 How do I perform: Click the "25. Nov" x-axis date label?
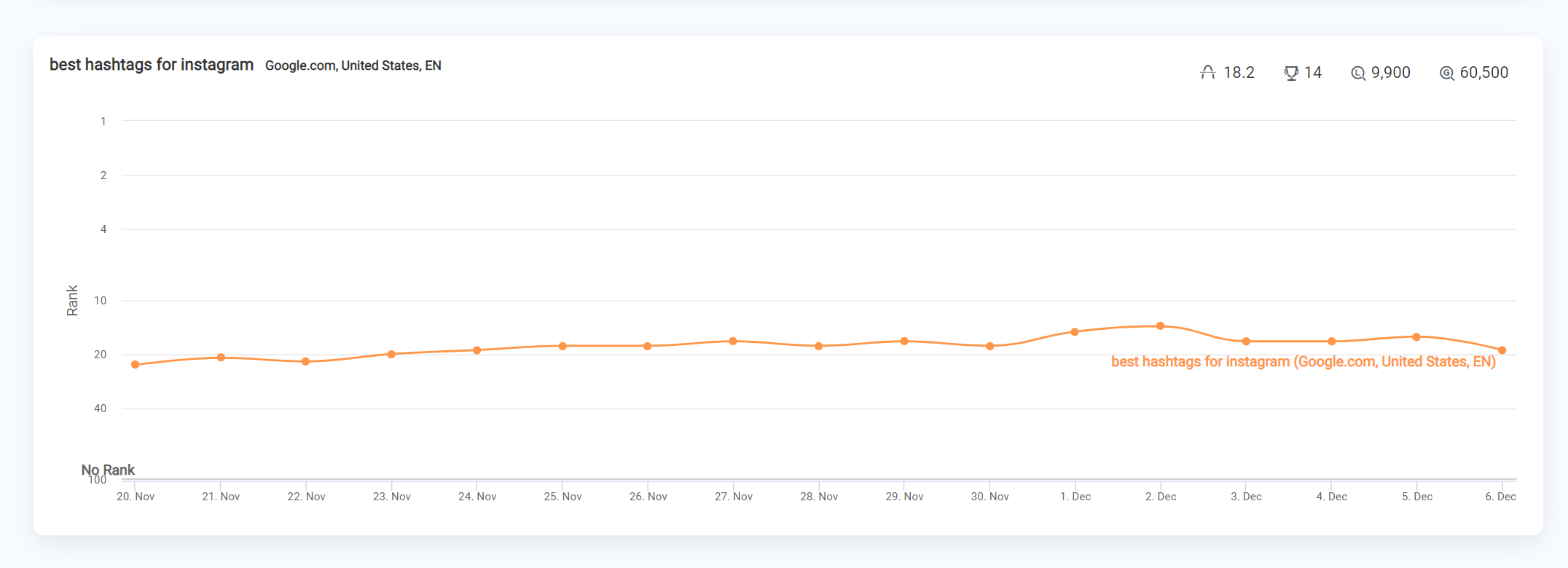coord(562,497)
